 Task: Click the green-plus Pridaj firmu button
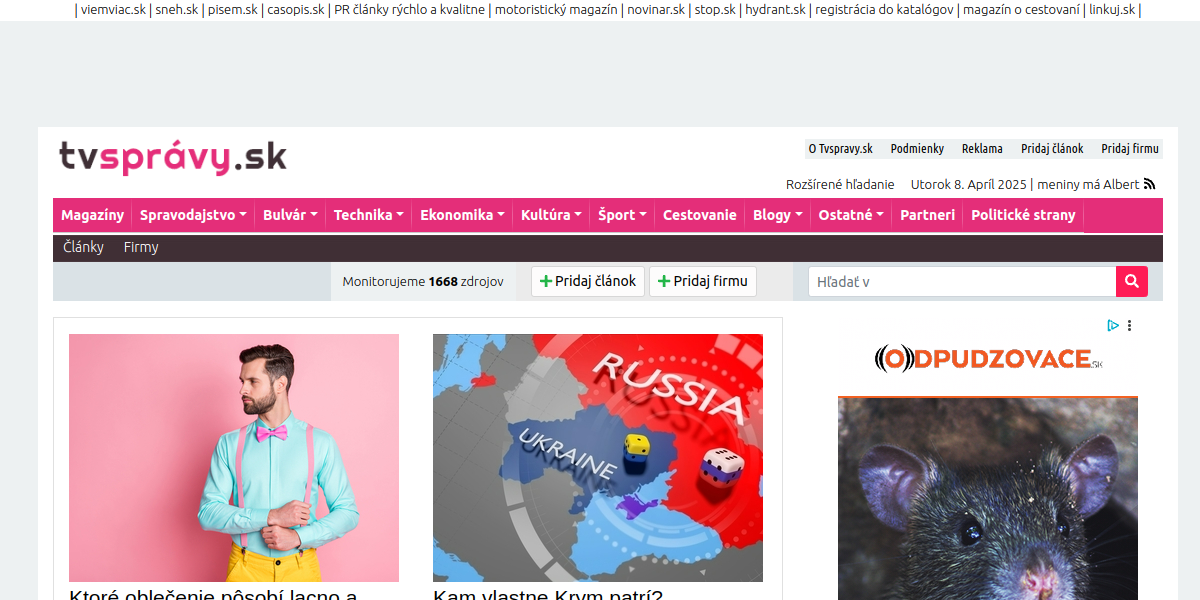(x=703, y=282)
